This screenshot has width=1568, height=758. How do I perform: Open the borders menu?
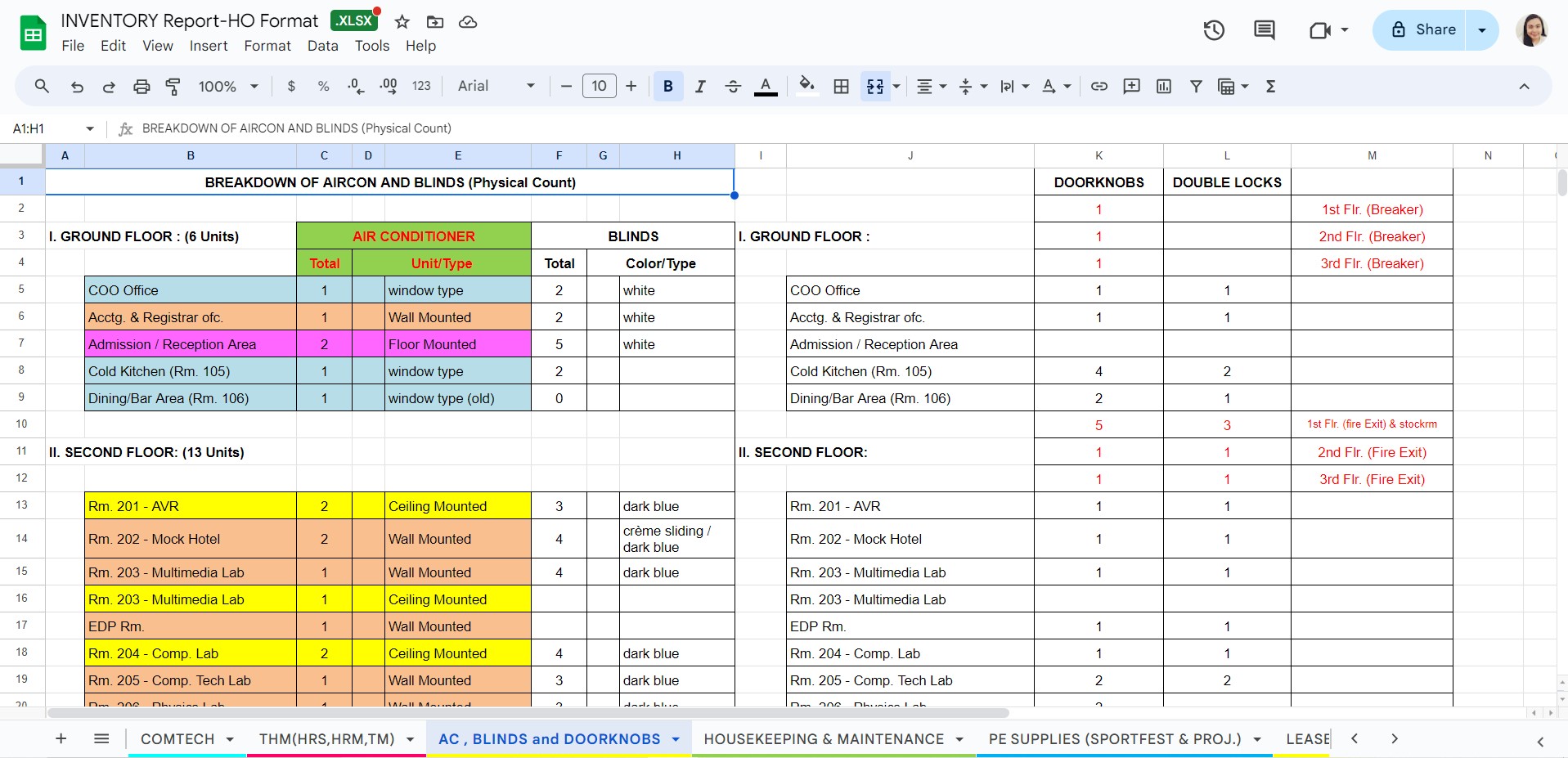pyautogui.click(x=841, y=86)
